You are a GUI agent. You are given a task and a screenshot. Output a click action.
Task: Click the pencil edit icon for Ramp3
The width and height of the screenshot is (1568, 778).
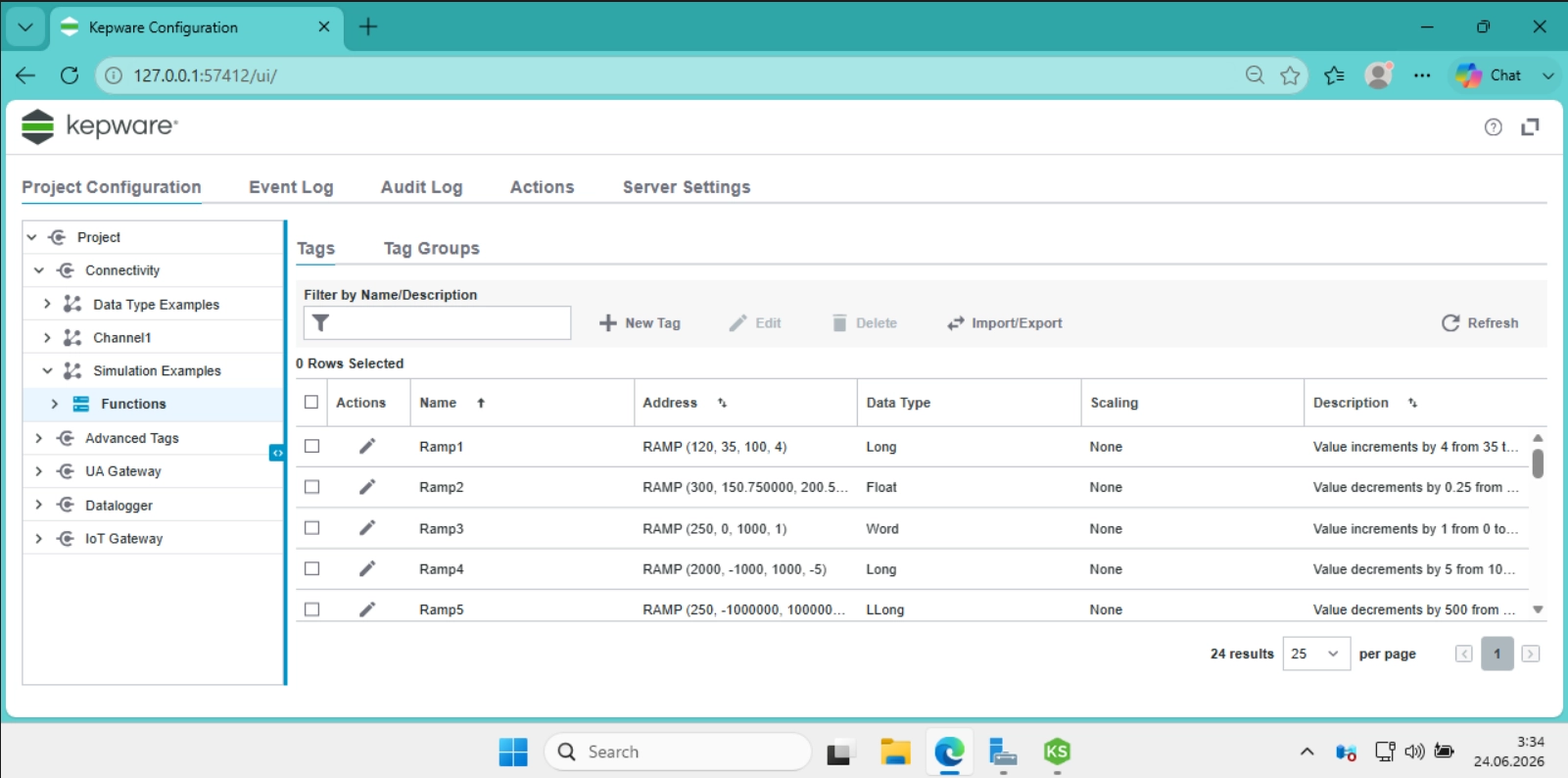point(367,528)
